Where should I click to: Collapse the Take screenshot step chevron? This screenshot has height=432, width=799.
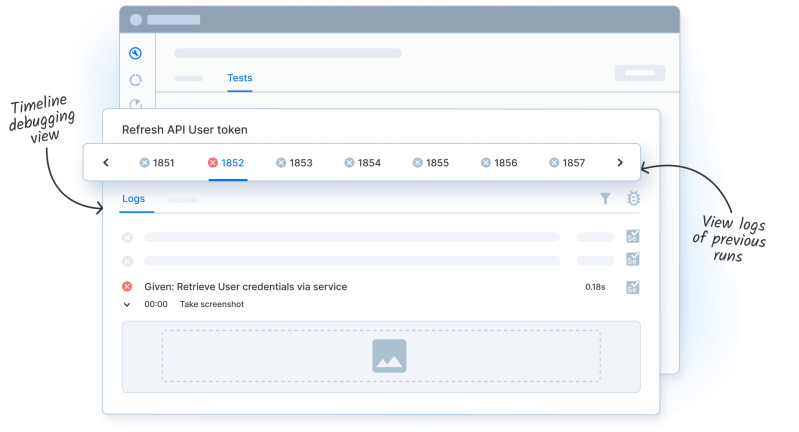point(127,305)
